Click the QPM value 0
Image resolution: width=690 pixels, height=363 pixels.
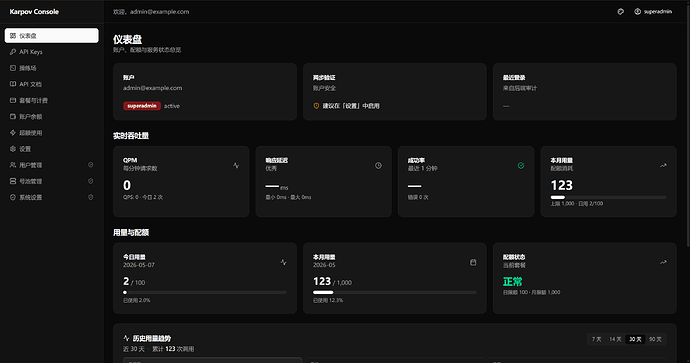point(127,185)
